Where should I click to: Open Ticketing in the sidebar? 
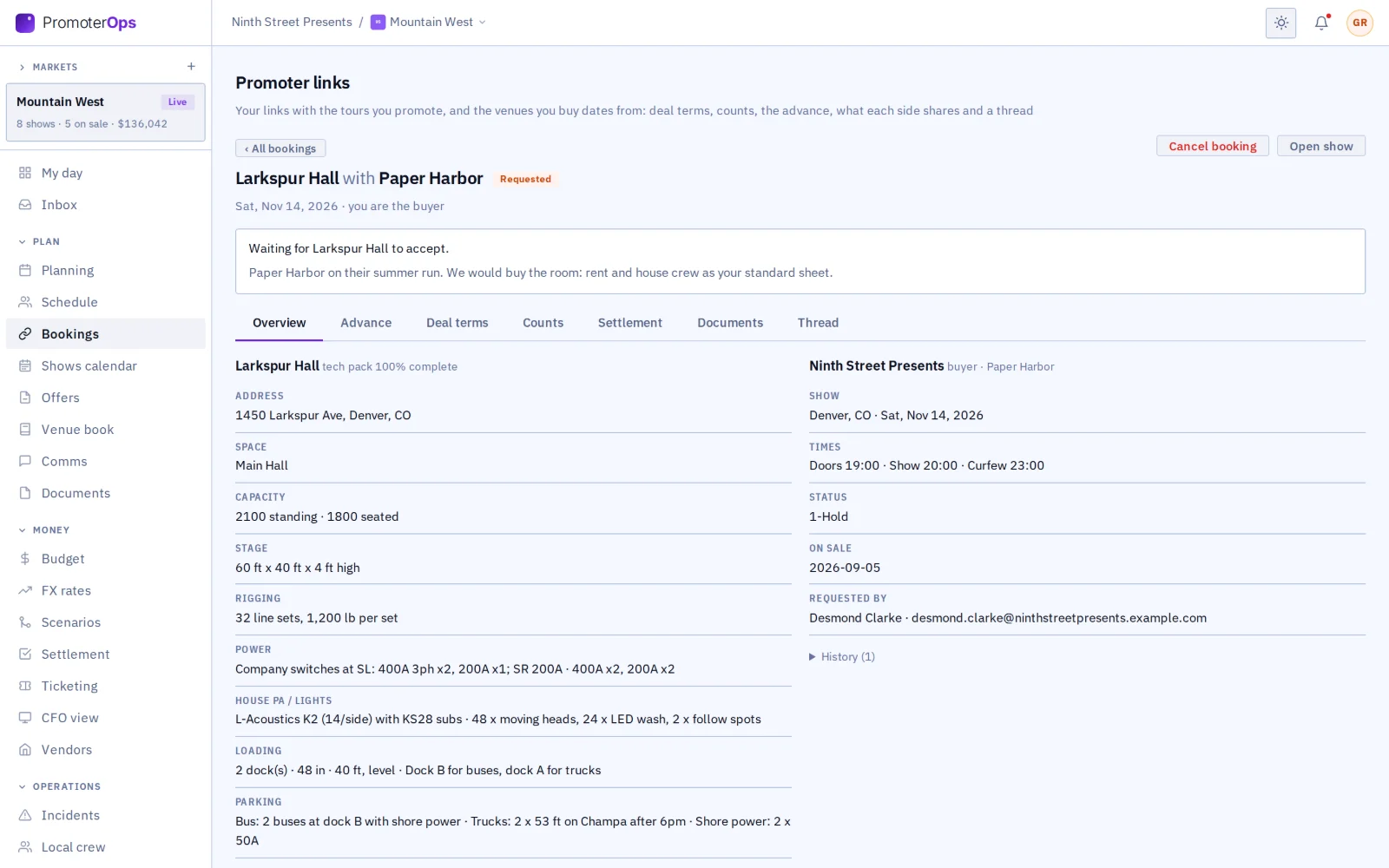(x=106, y=687)
